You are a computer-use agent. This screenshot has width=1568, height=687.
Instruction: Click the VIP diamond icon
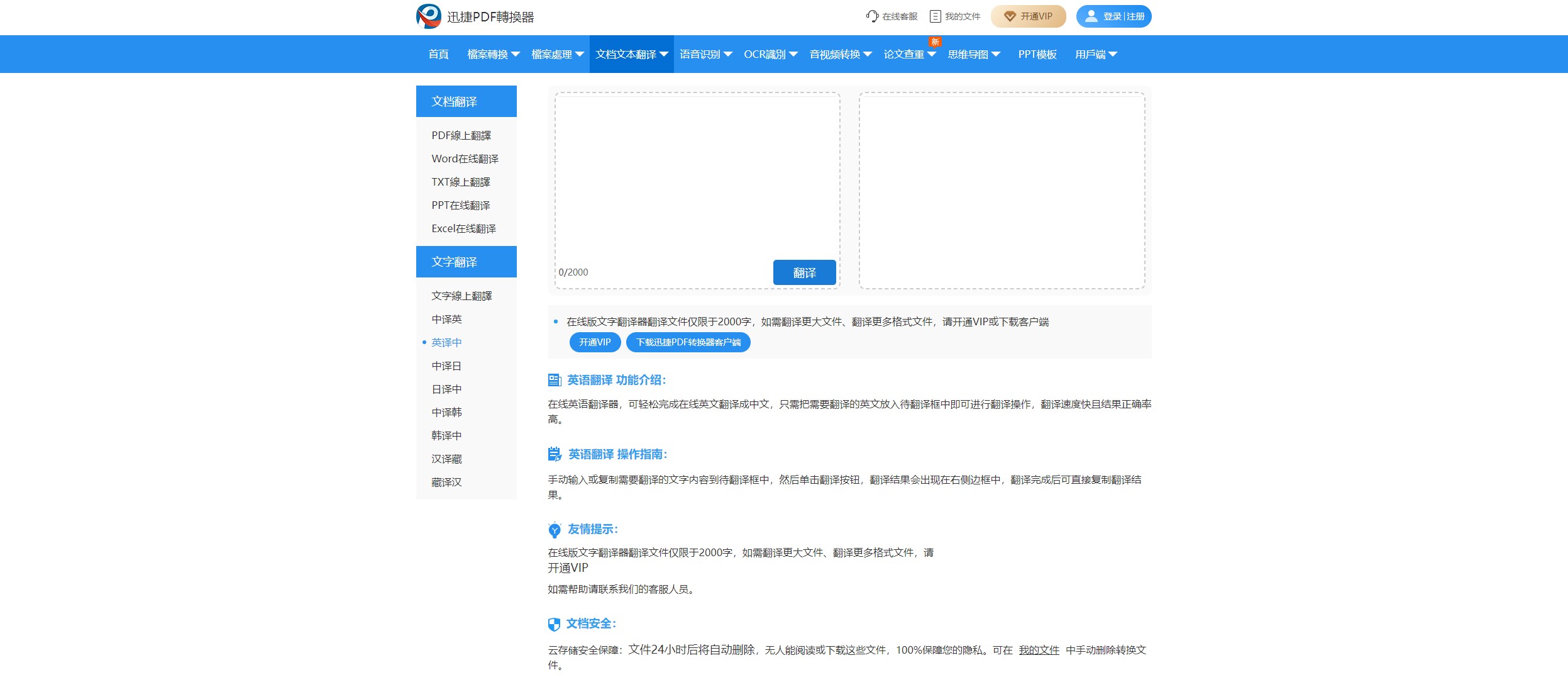pyautogui.click(x=1009, y=16)
